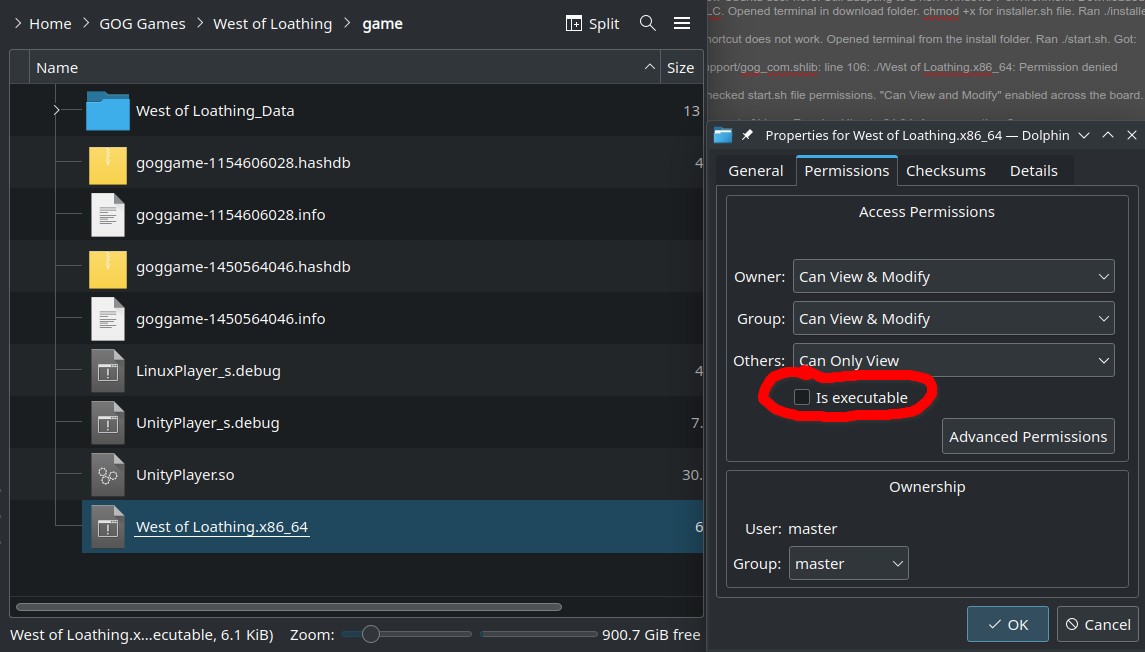The image size is (1145, 652).
Task: Select the West of Loathing_Data folder name
Action: coord(215,111)
